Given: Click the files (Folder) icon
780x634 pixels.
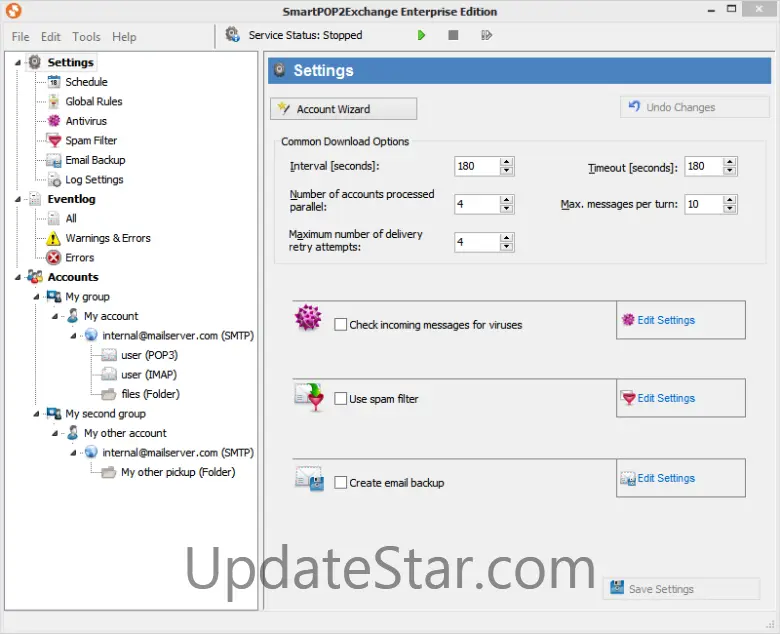Looking at the screenshot, I should point(109,394).
